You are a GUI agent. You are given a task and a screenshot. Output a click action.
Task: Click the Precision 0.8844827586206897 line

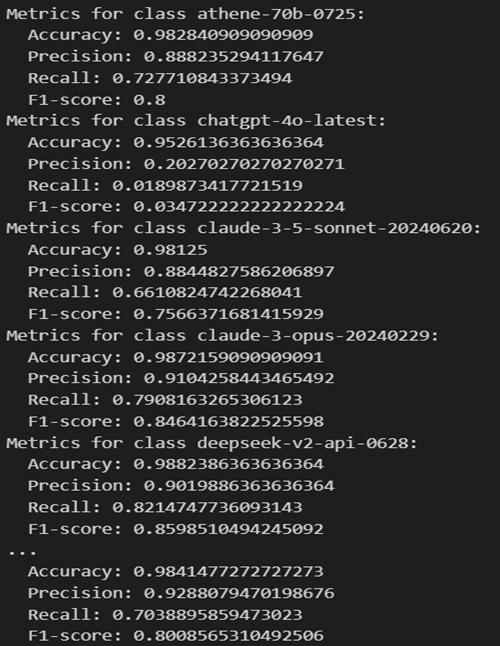[x=181, y=271]
